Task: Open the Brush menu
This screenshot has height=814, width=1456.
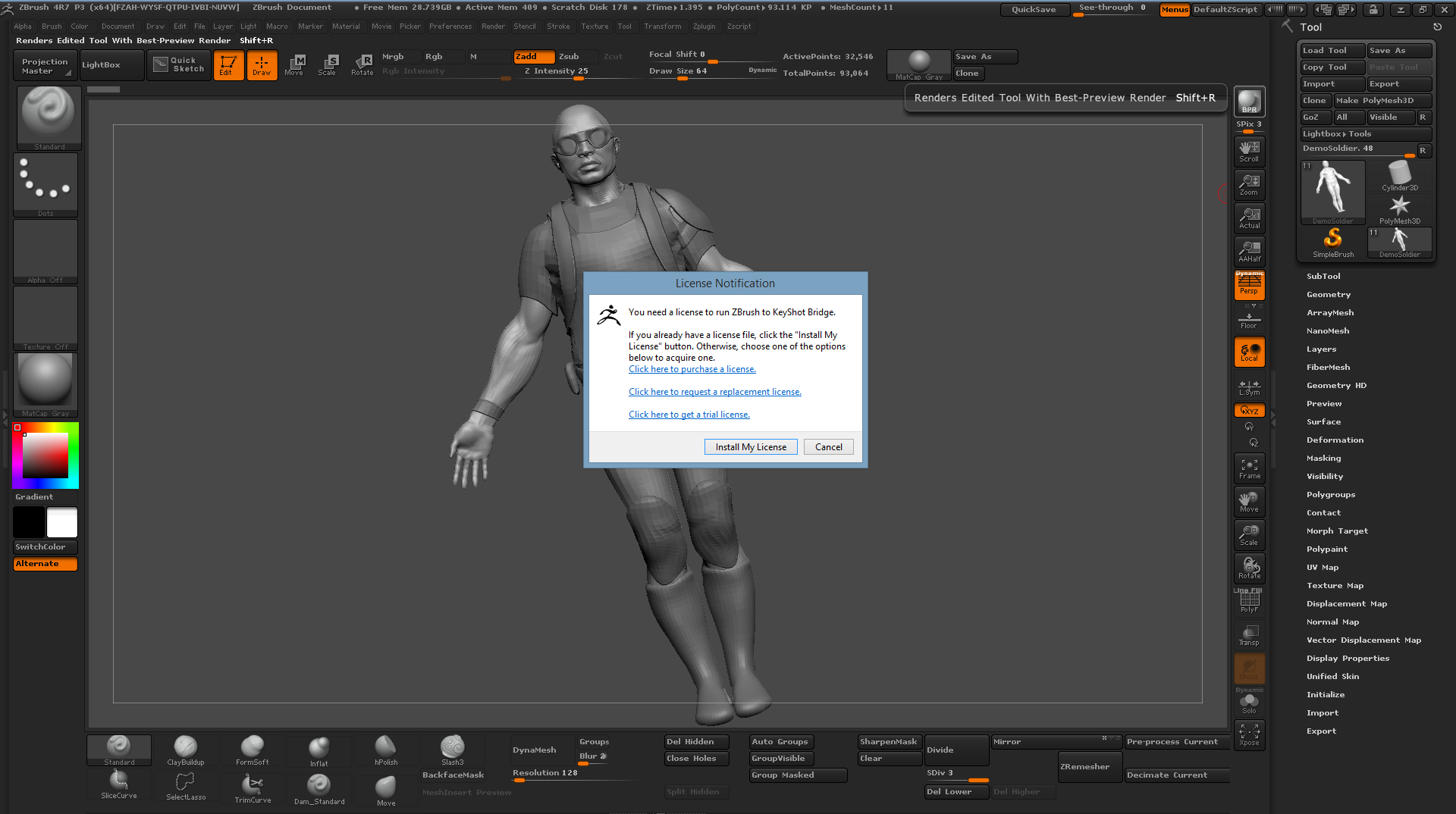Action: pyautogui.click(x=52, y=27)
